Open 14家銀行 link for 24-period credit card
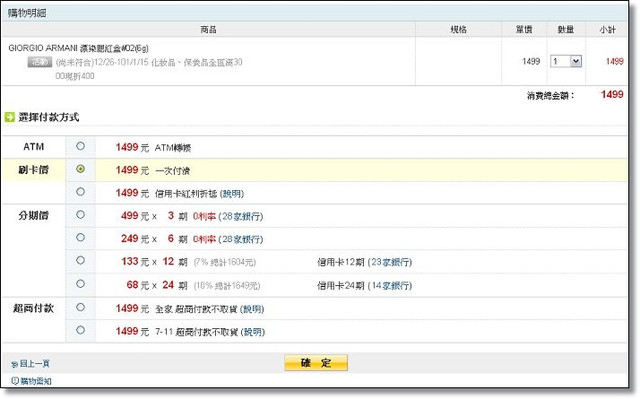The image size is (640, 399). [x=391, y=286]
